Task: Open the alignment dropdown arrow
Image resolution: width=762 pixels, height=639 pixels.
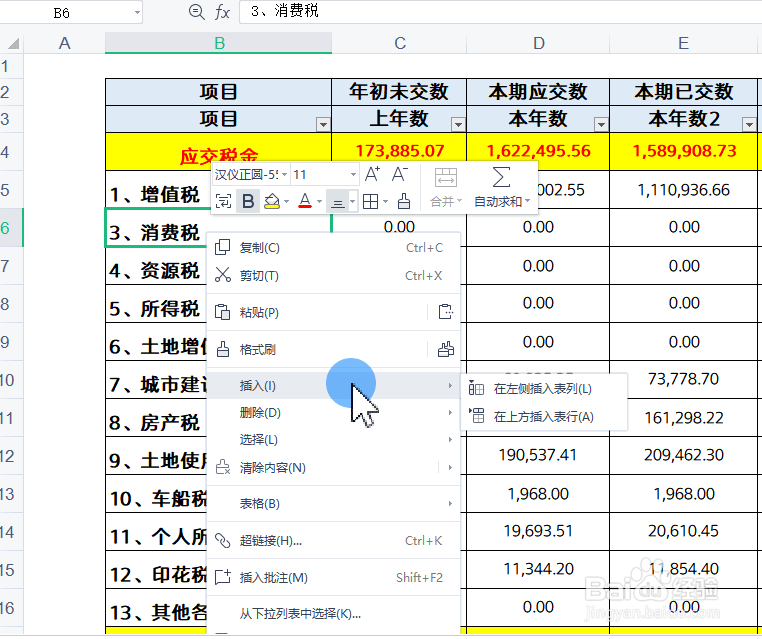Action: (x=353, y=201)
